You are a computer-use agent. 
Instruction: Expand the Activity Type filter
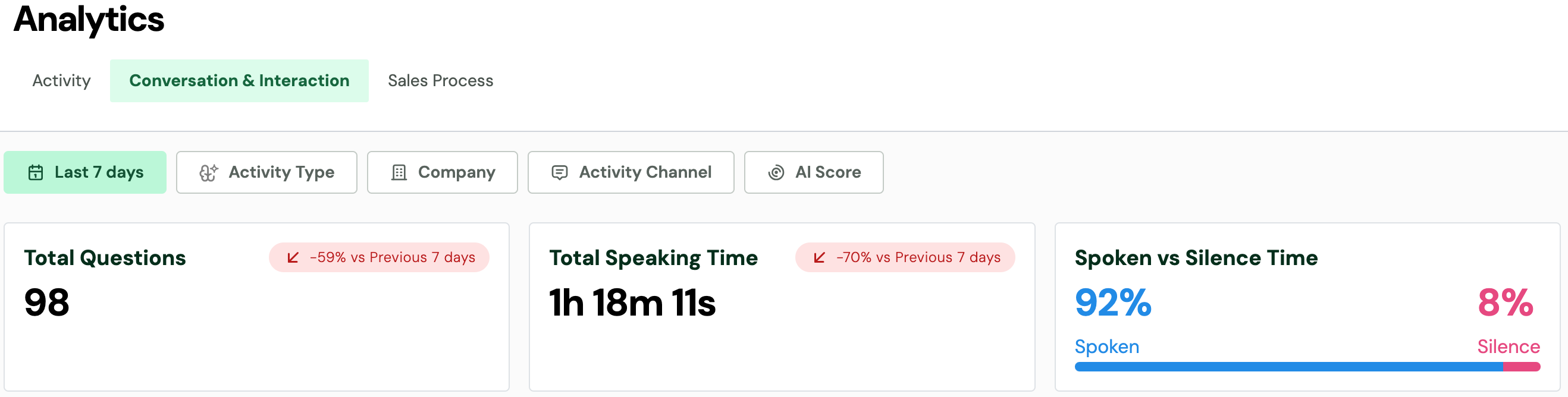click(266, 173)
